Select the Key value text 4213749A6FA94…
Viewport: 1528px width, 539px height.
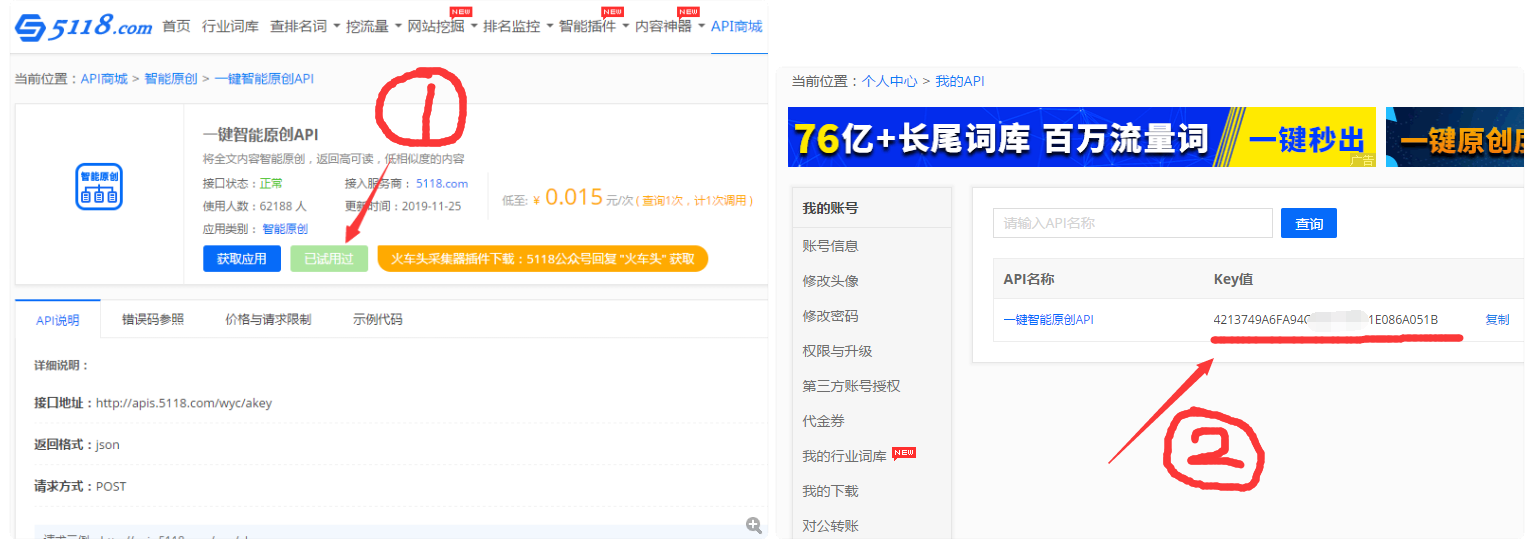(1325, 320)
